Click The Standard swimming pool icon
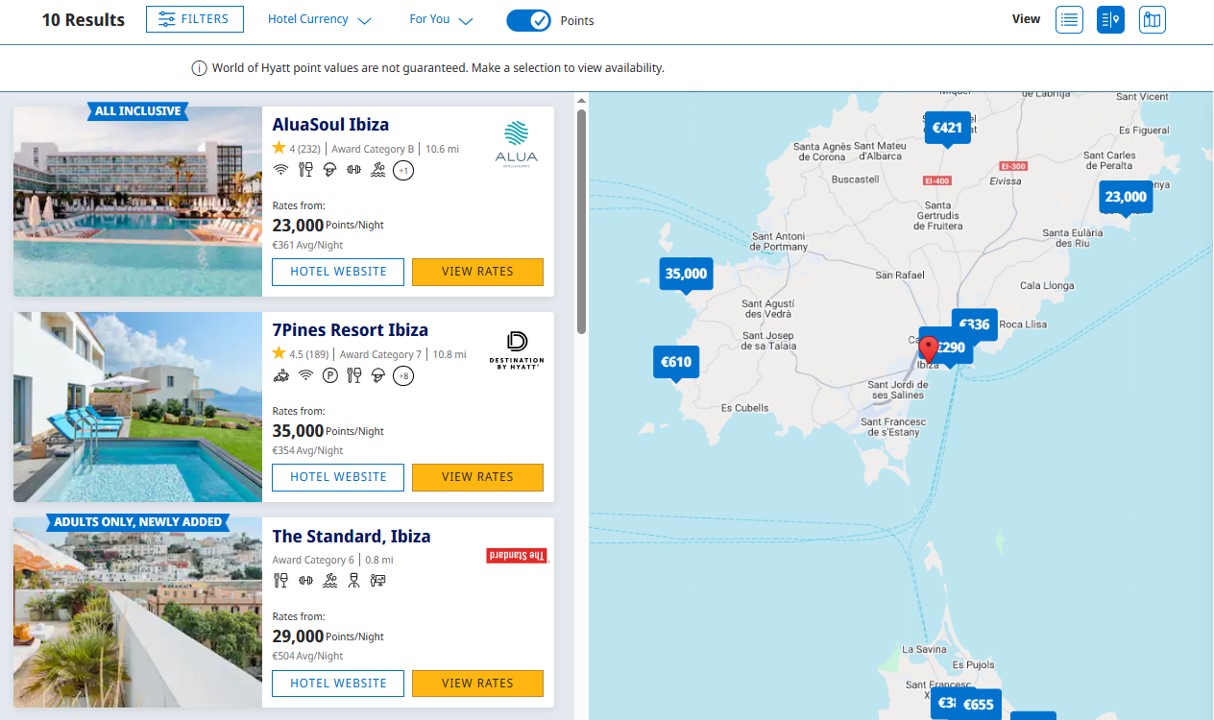Viewport: 1214px width, 720px height. [329, 580]
